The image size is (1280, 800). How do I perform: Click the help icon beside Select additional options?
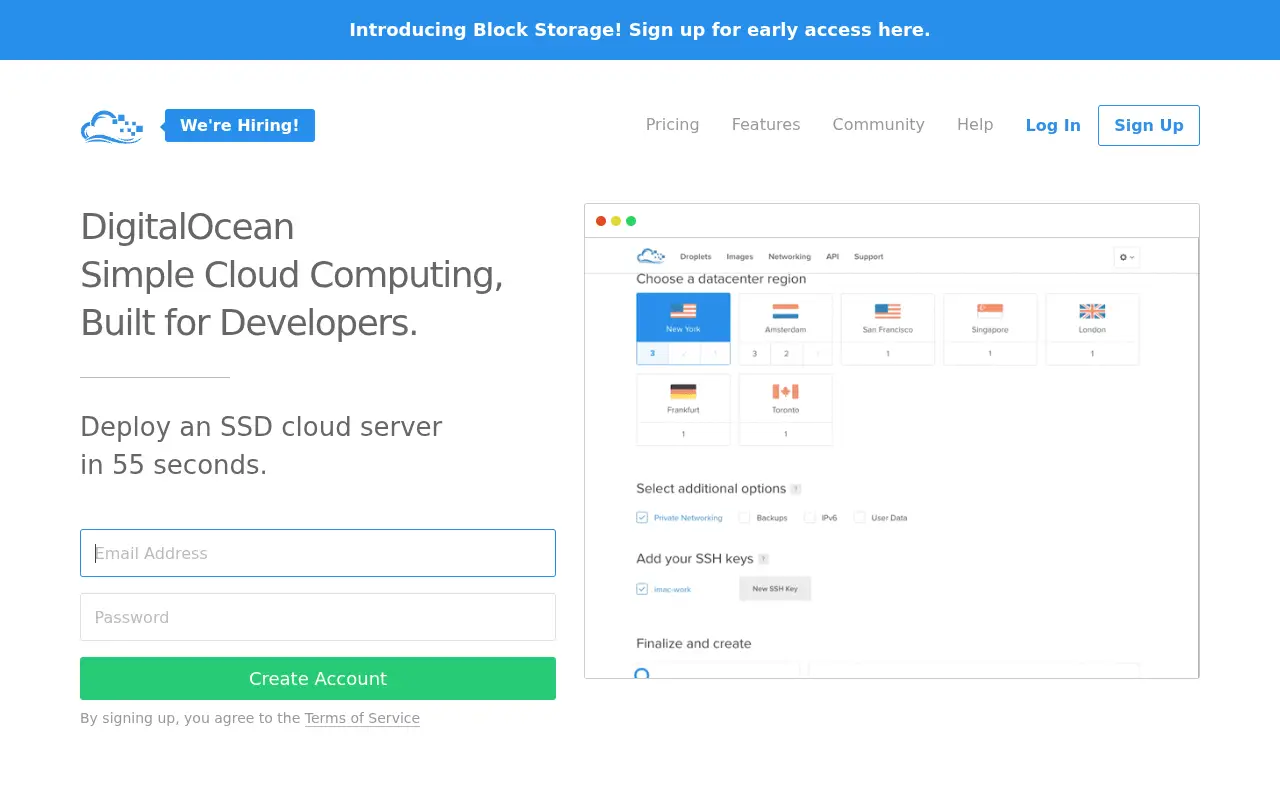coord(796,489)
